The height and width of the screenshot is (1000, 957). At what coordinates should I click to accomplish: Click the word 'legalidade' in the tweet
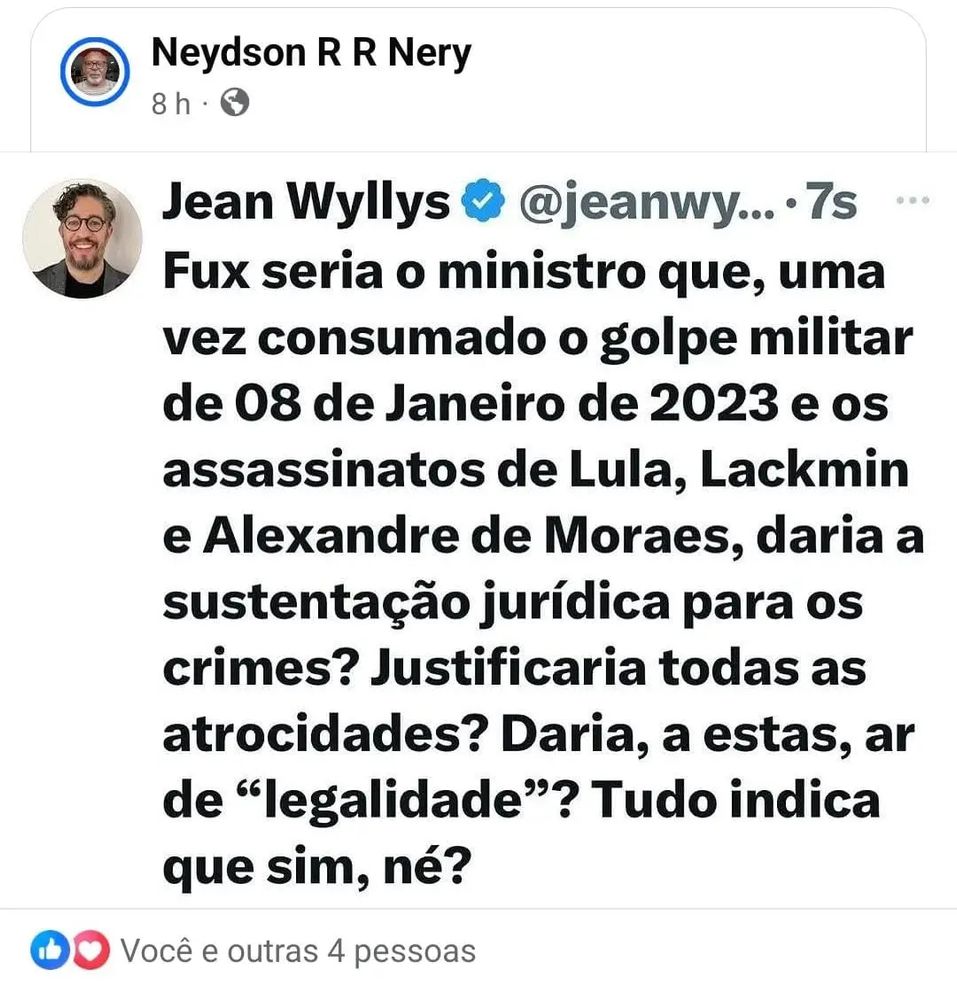(393, 800)
